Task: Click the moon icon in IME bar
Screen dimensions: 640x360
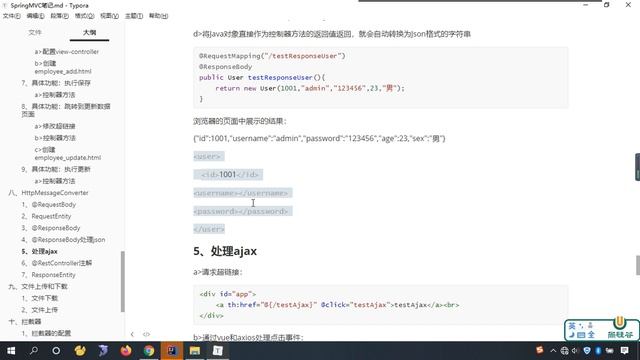Action: point(572,335)
